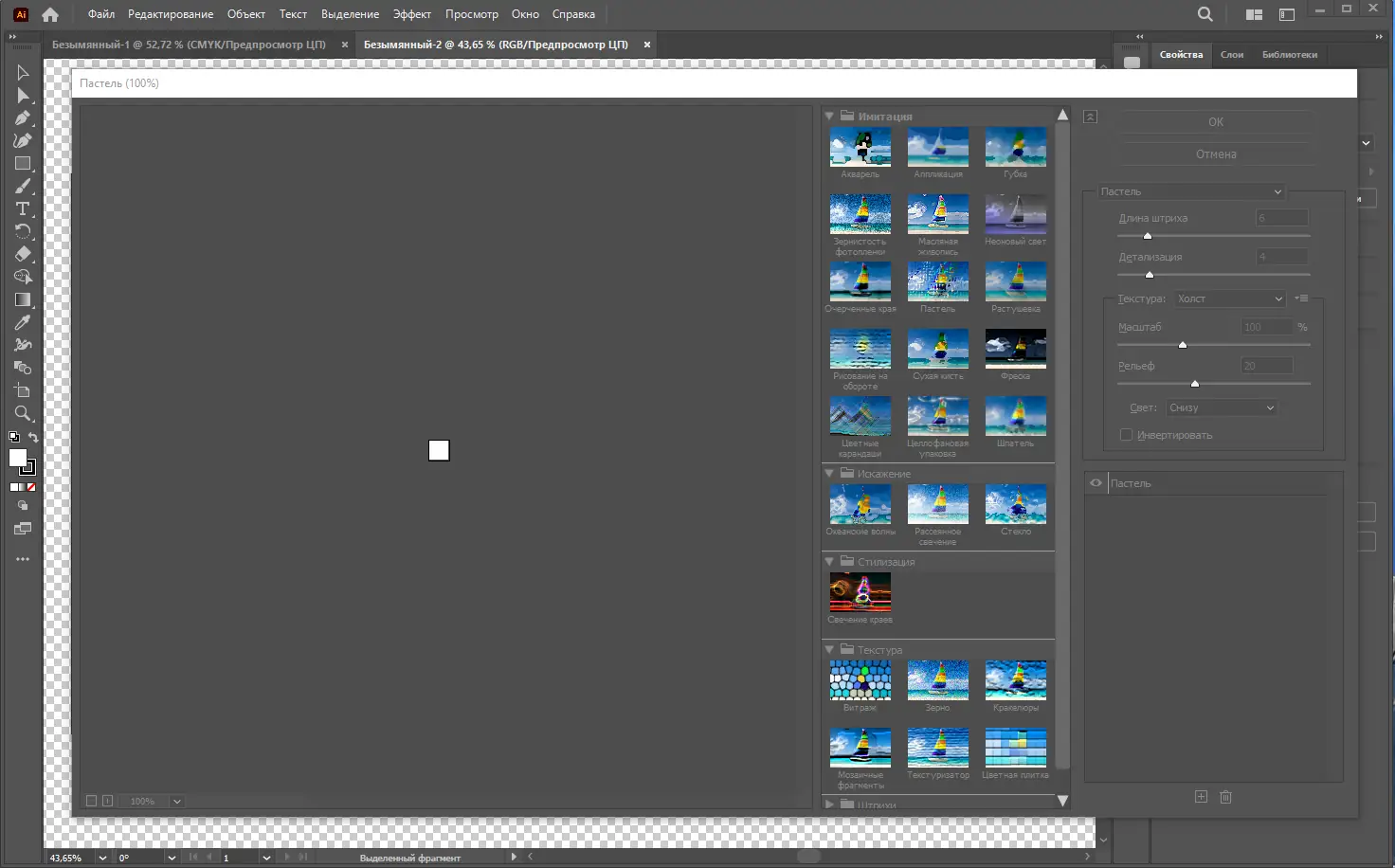Confirm with the ОК button

pyautogui.click(x=1216, y=122)
